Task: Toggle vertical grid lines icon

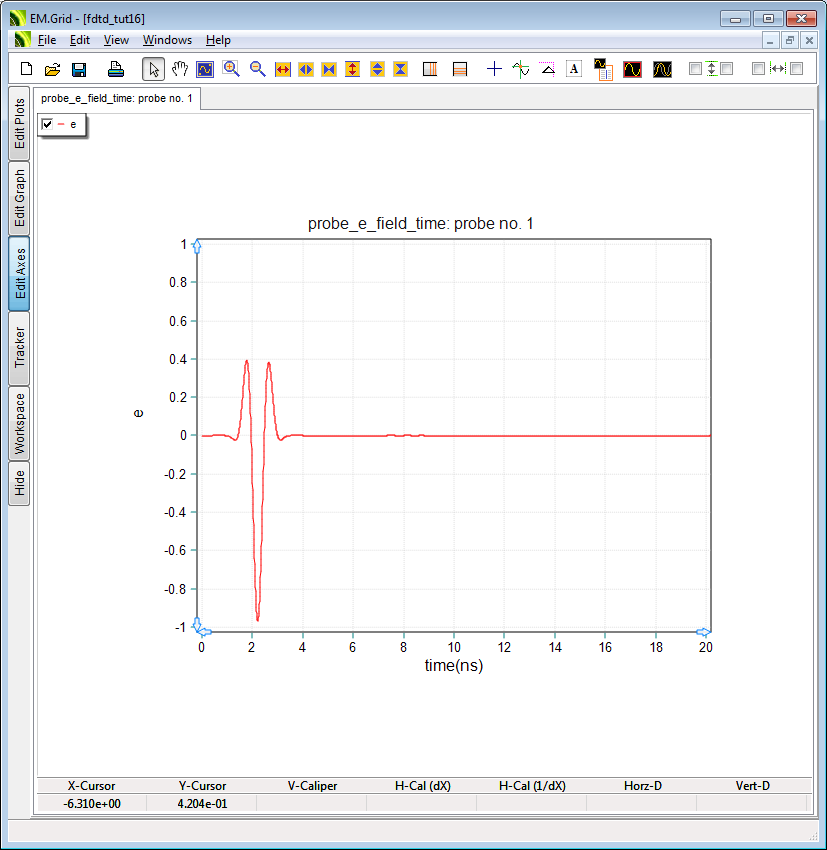Action: tap(430, 68)
